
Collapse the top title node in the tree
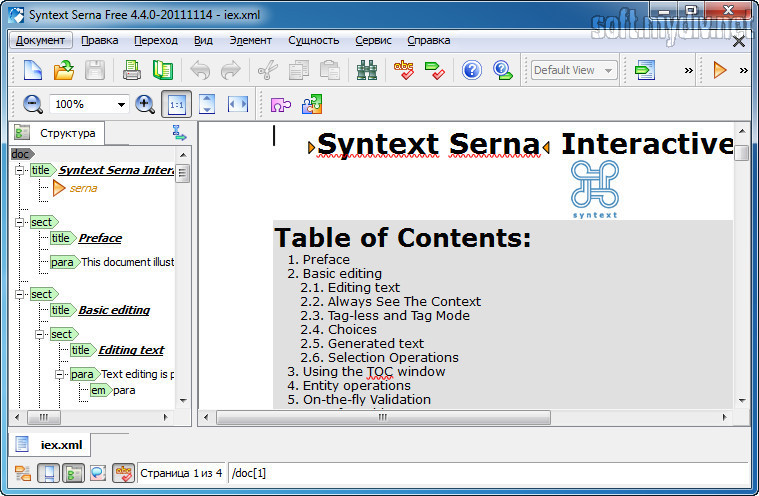(x=19, y=170)
